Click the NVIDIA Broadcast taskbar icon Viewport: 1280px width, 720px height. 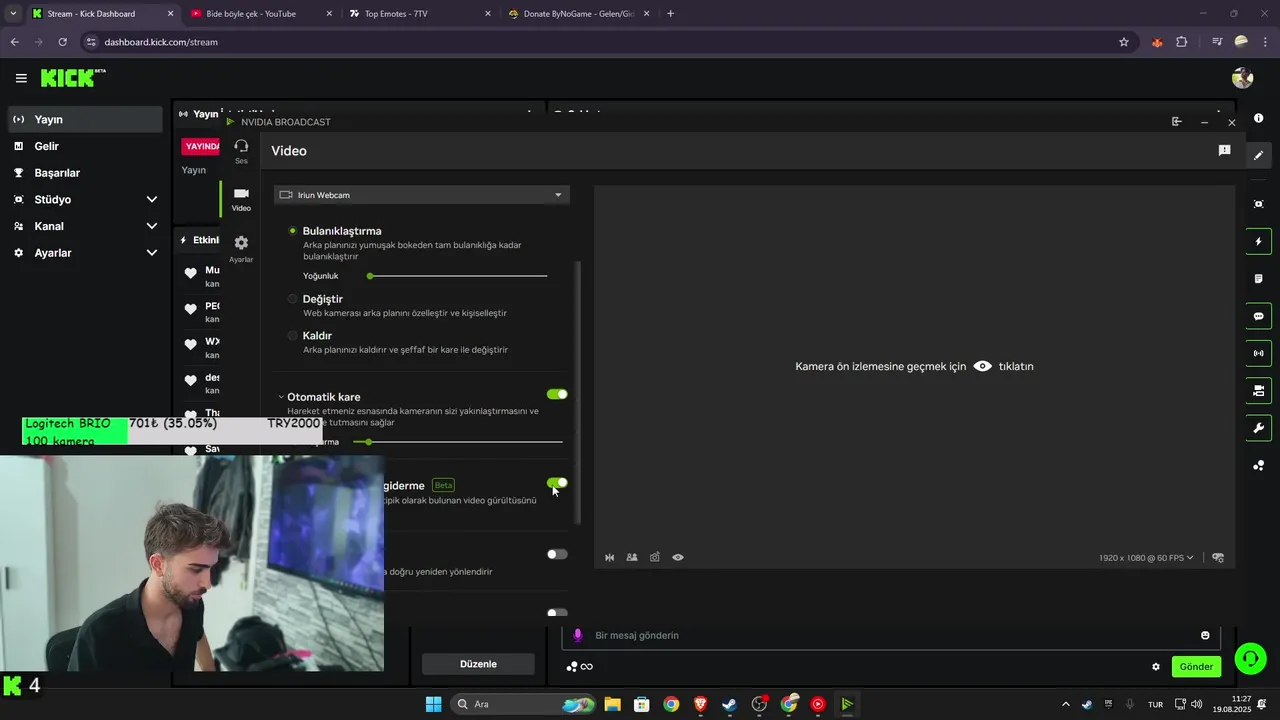(x=847, y=704)
